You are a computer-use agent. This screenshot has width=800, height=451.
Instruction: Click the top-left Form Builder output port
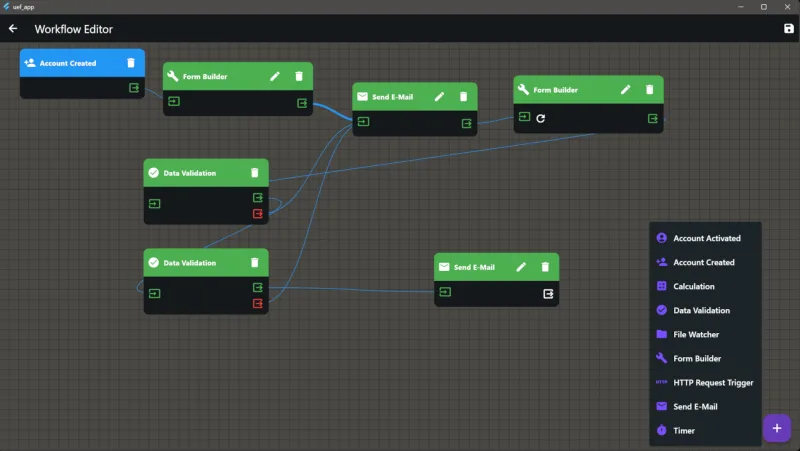[302, 103]
